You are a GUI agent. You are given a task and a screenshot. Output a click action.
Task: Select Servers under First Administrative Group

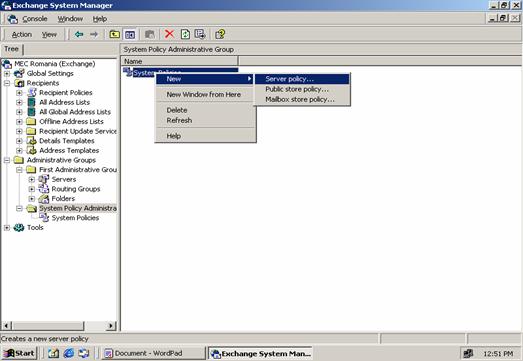(64, 179)
